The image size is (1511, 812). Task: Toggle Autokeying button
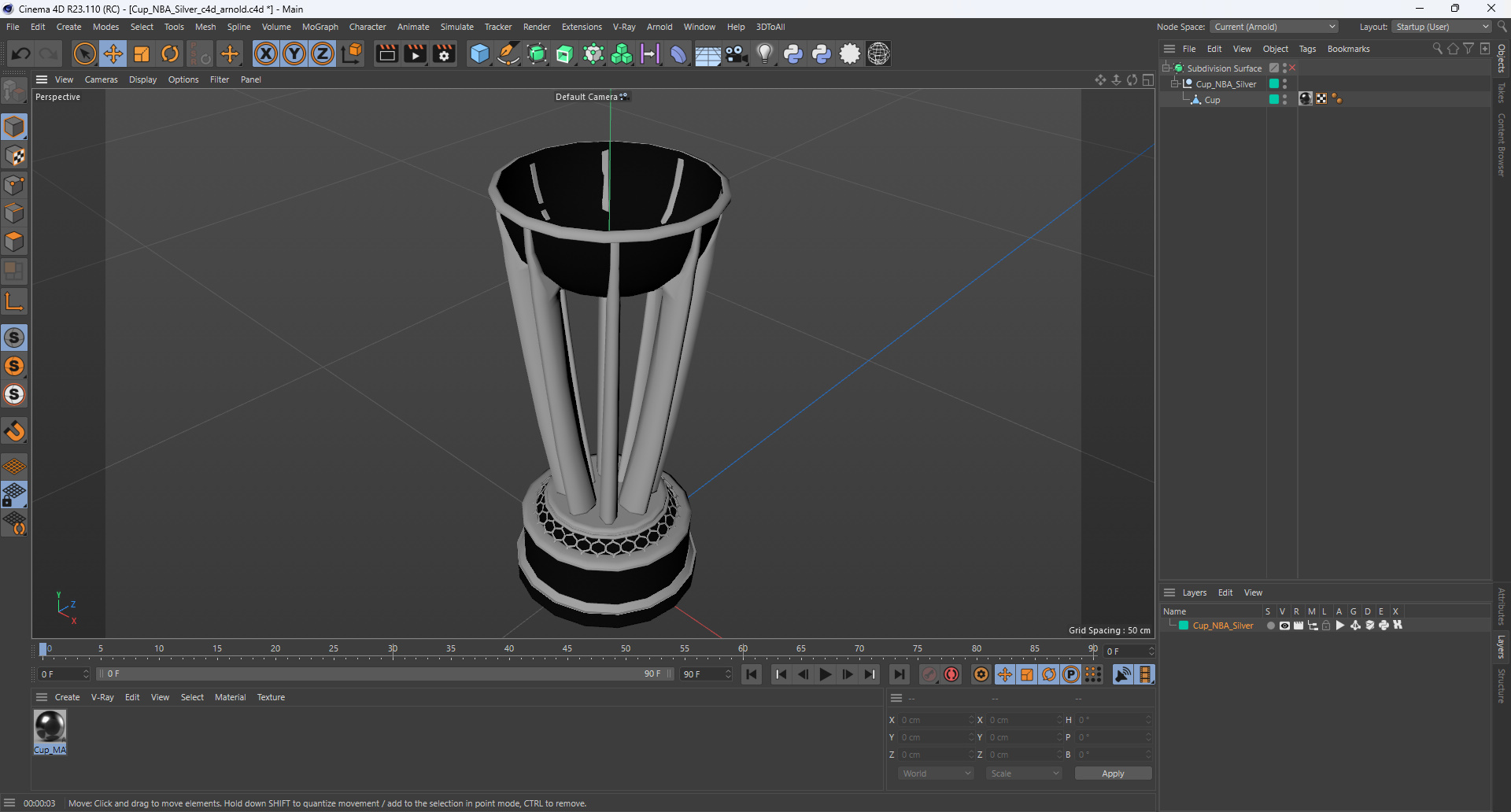(951, 674)
